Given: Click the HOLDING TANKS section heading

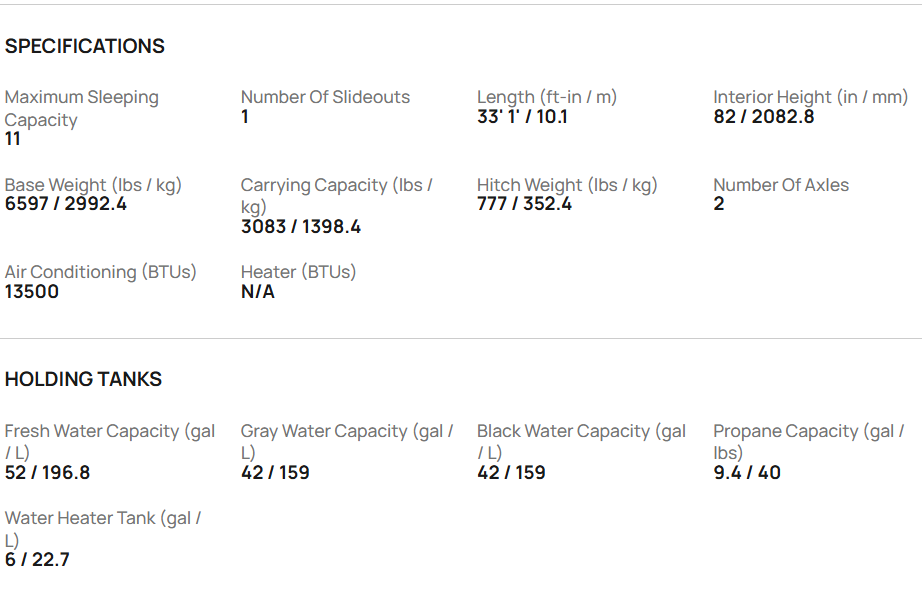Looking at the screenshot, I should pyautogui.click(x=83, y=379).
